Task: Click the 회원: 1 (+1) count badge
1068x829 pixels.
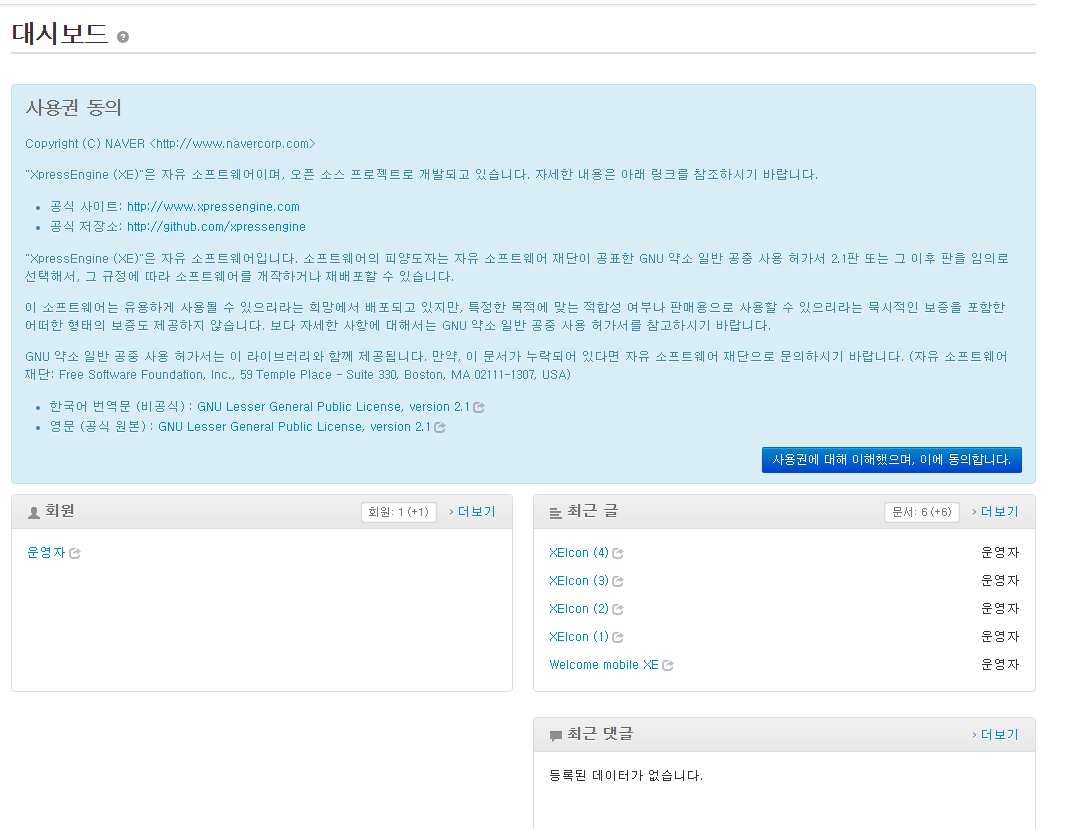Action: pos(398,512)
